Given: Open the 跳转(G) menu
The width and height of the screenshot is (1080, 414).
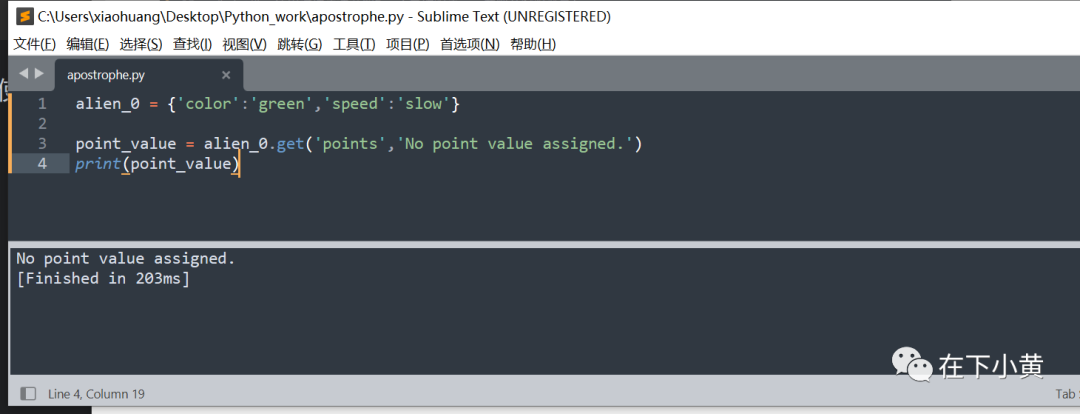Looking at the screenshot, I should 300,44.
